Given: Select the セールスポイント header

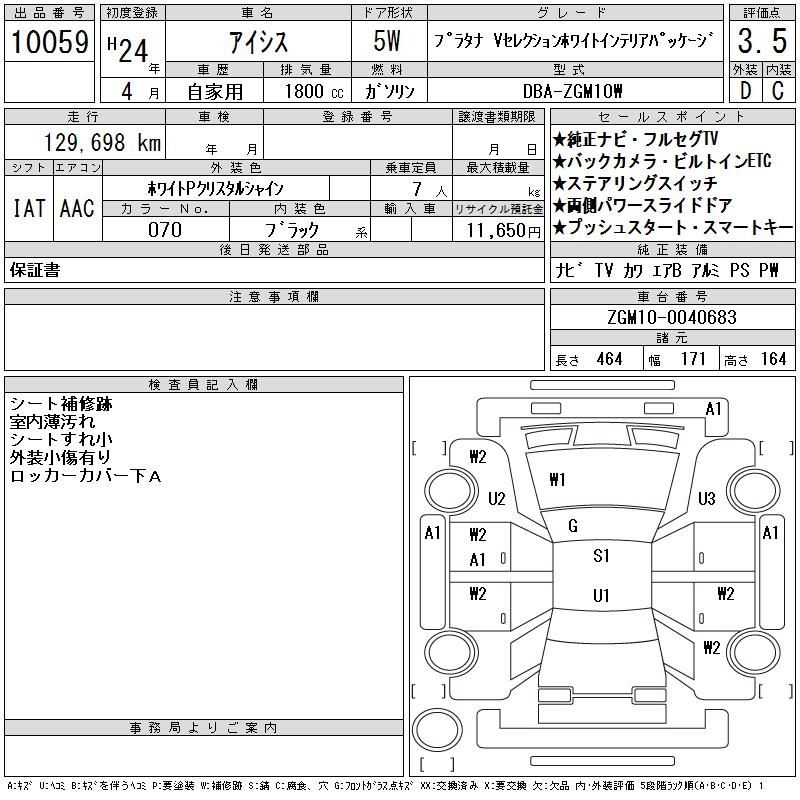Looking at the screenshot, I should tap(672, 117).
